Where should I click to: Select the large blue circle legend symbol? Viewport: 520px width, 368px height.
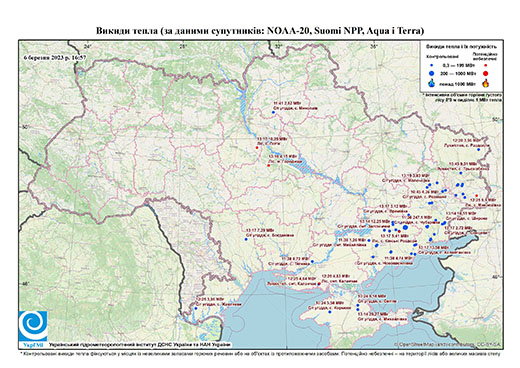coord(432,73)
